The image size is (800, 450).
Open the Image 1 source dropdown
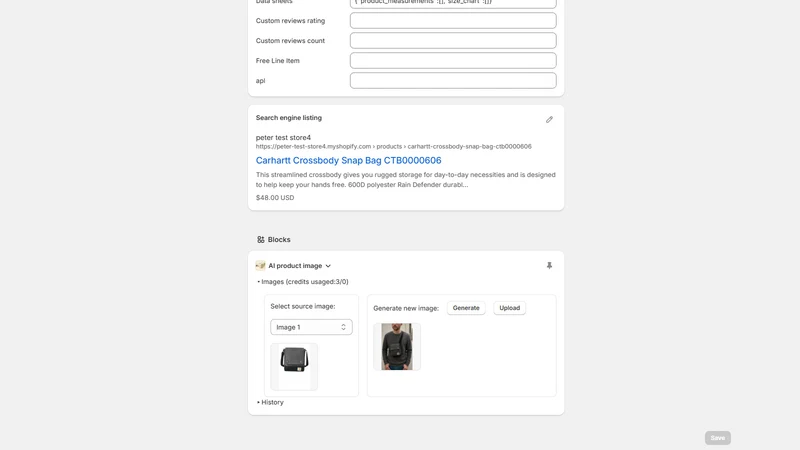[x=311, y=327]
